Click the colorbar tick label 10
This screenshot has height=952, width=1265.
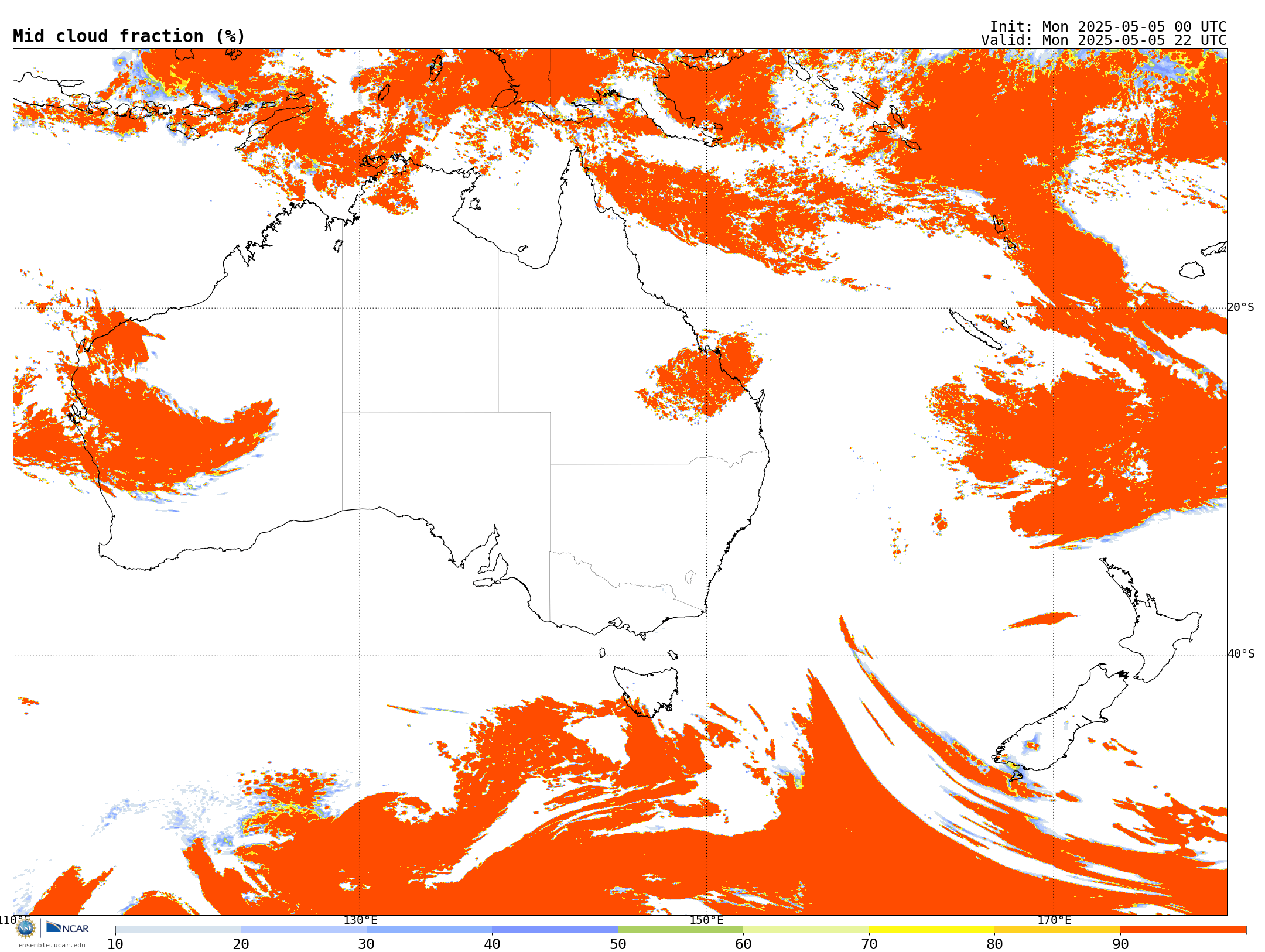(115, 944)
